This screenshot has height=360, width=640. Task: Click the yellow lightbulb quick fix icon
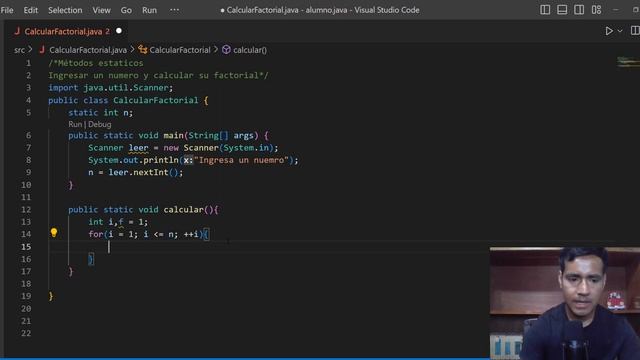[54, 233]
